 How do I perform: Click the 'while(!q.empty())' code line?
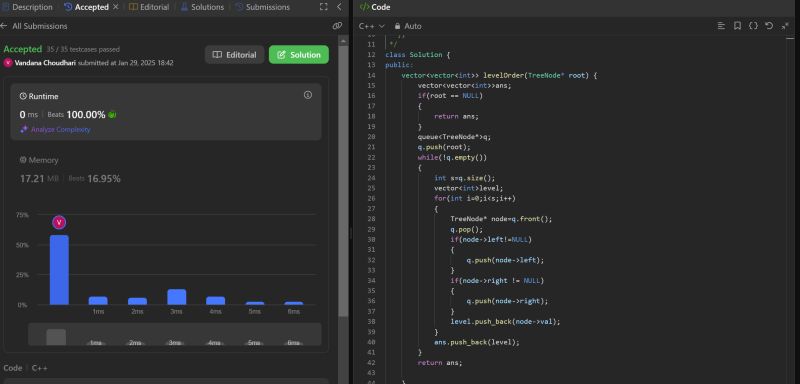(452, 158)
